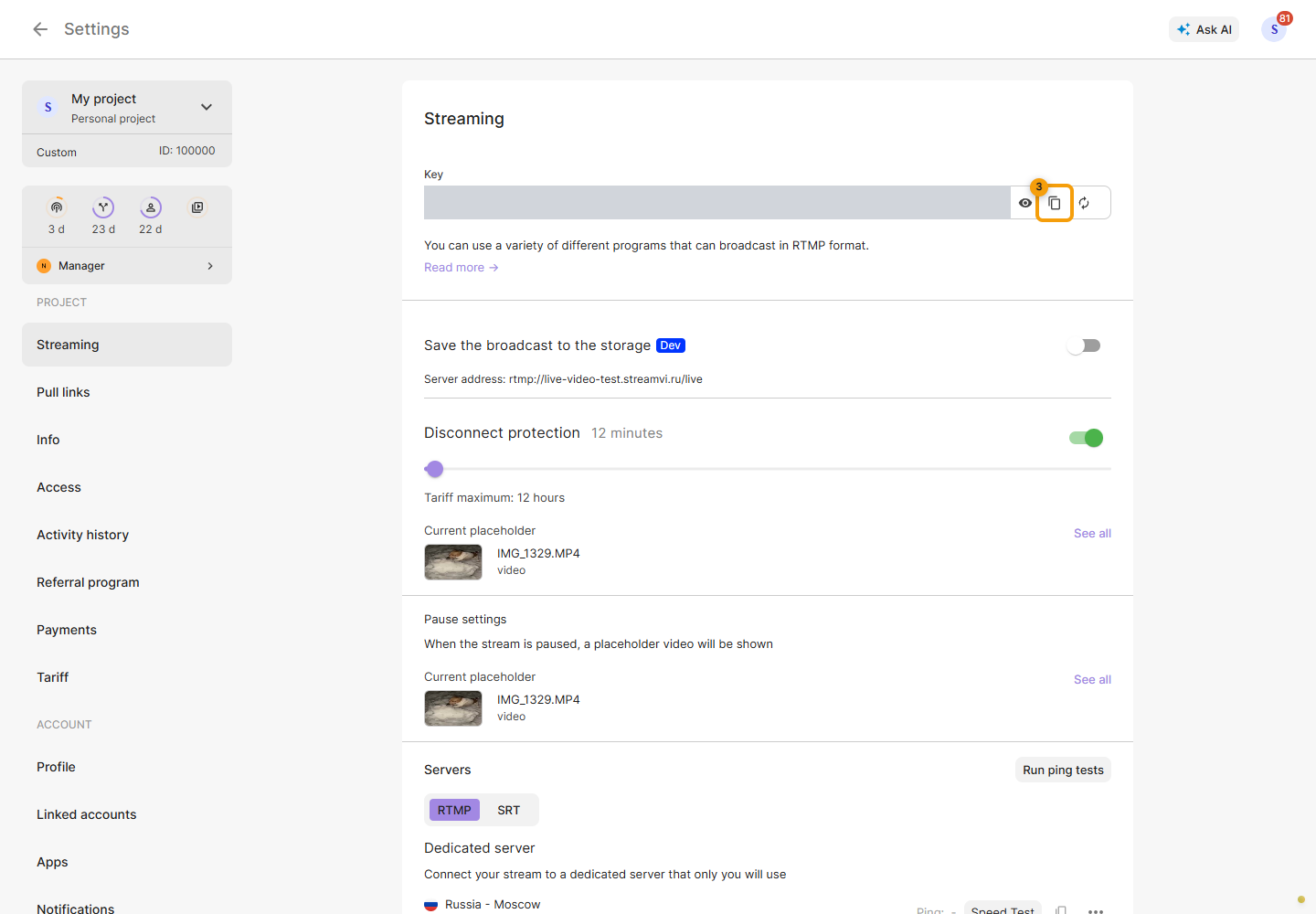Image resolution: width=1316 pixels, height=914 pixels.
Task: Open Activity history
Action: coord(127,535)
